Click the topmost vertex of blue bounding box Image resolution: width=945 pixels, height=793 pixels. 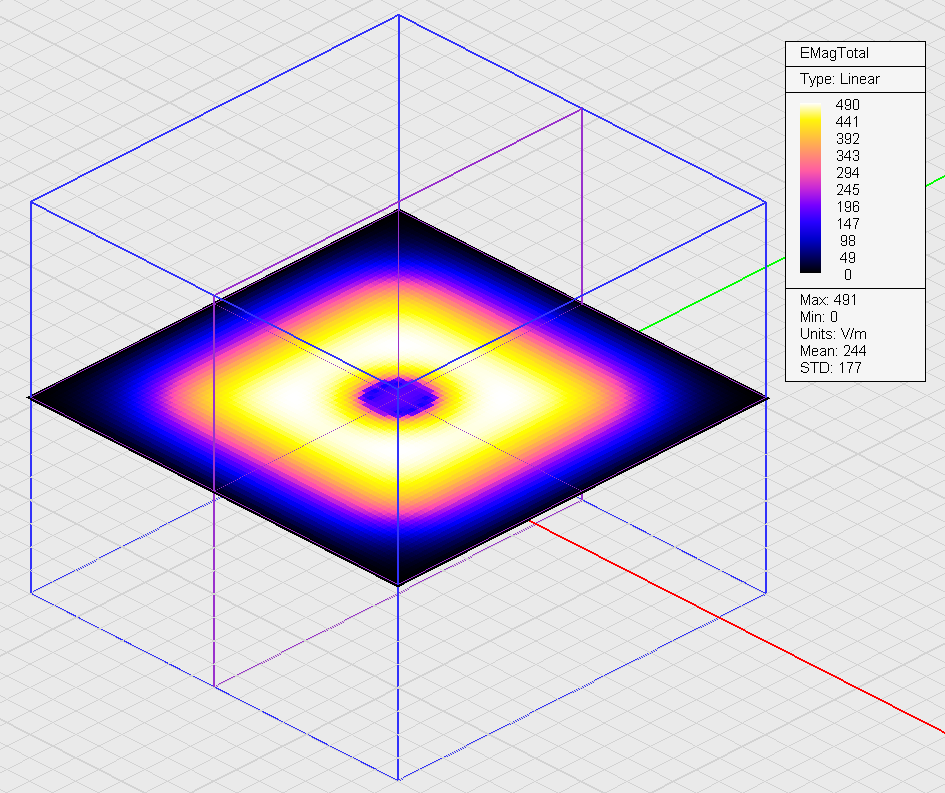click(x=399, y=16)
